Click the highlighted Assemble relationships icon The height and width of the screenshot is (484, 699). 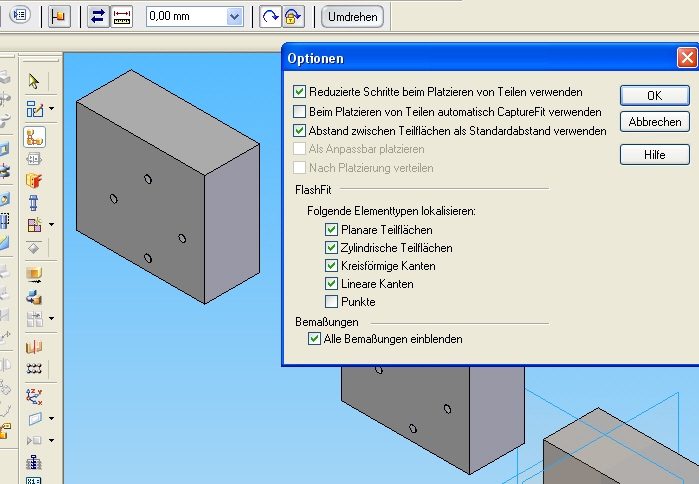[34, 137]
